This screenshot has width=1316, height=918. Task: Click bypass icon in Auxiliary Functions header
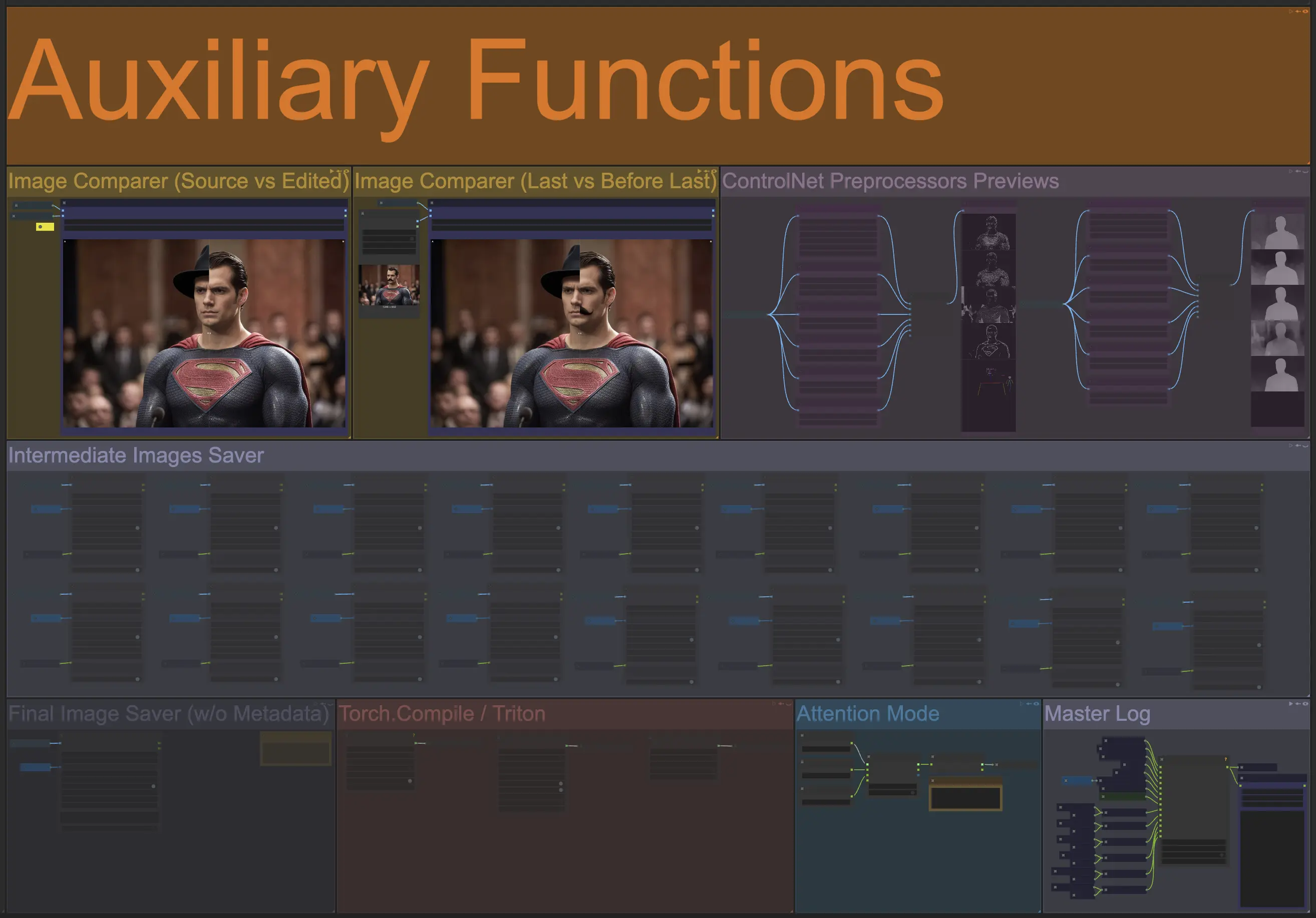(1298, 12)
